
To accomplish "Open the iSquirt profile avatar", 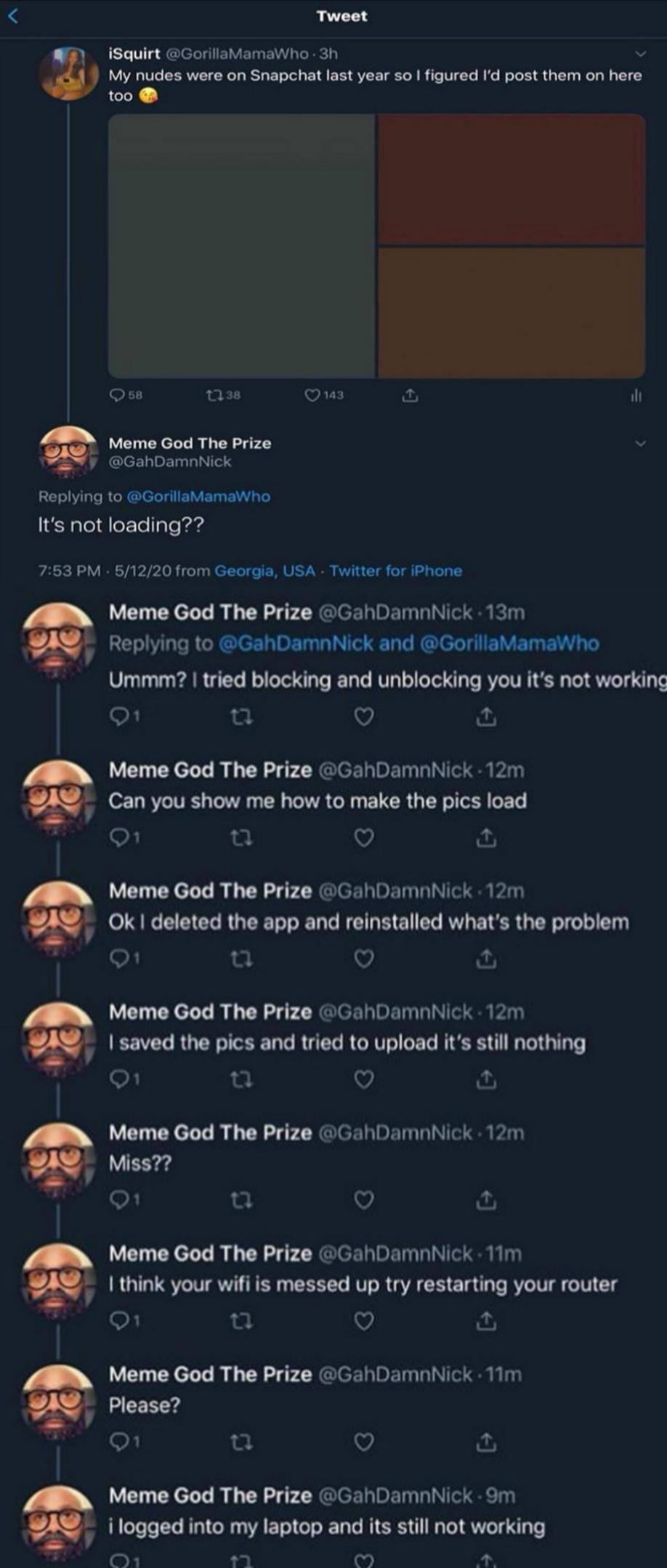I will point(69,73).
